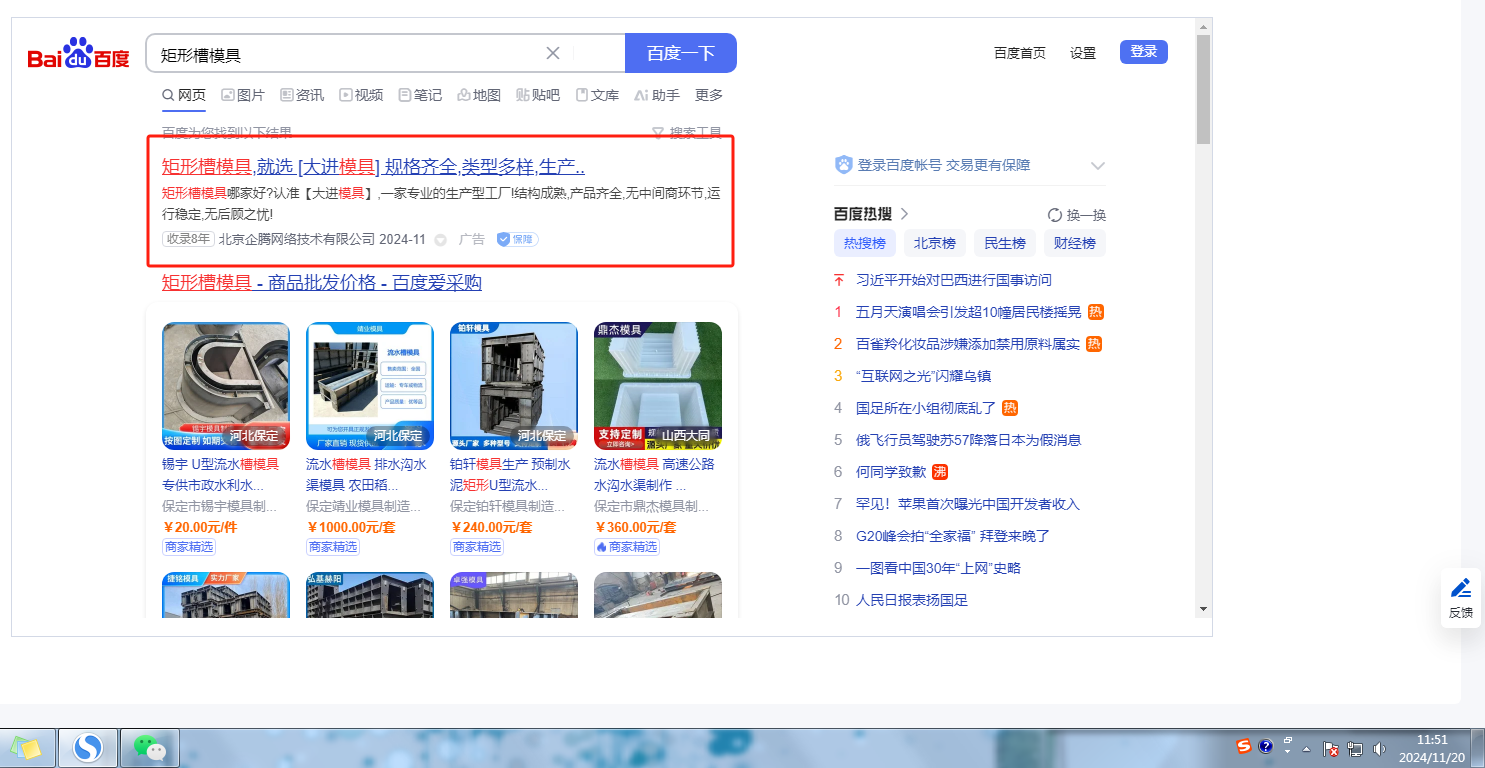1485x768 pixels.
Task: Select the 热搜榜 tab
Action: [x=865, y=243]
